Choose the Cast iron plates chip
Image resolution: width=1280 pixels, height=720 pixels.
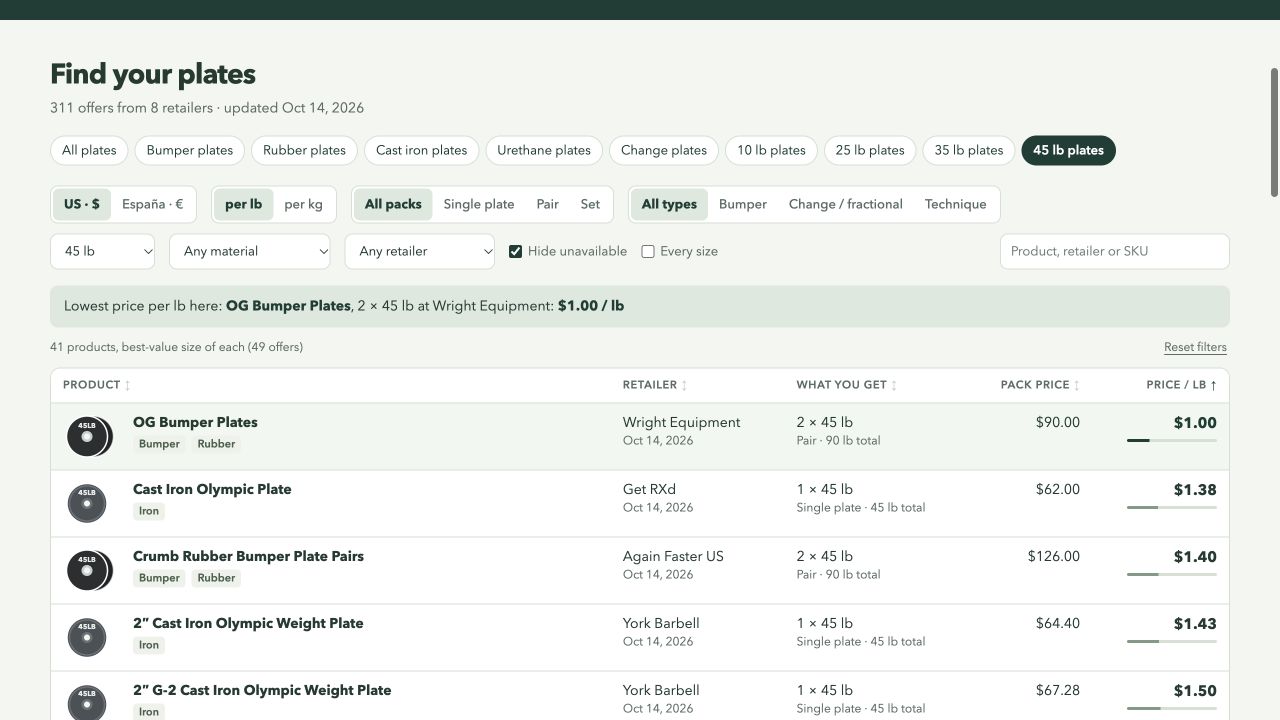(422, 150)
